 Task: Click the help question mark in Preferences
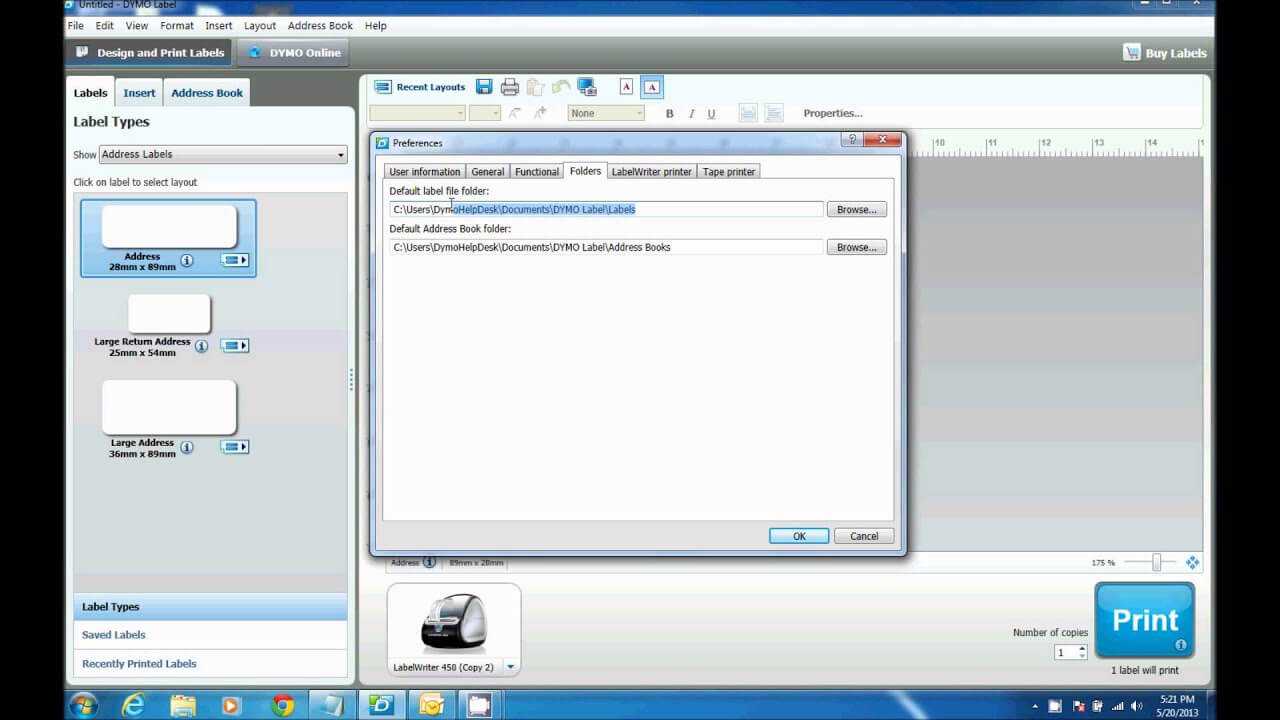(851, 140)
